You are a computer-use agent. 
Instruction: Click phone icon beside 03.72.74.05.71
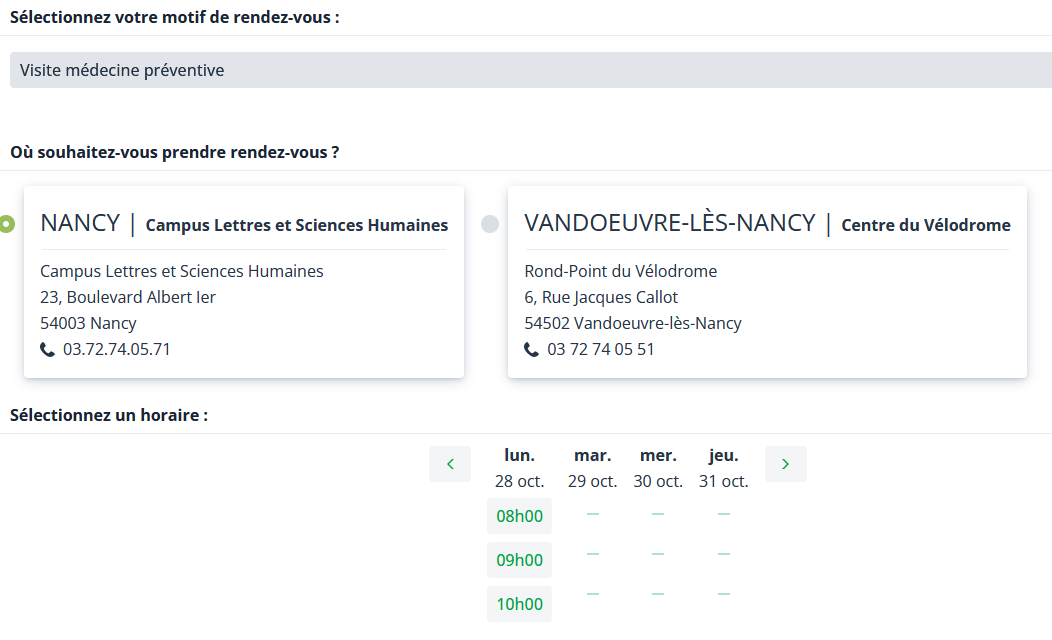tap(48, 350)
